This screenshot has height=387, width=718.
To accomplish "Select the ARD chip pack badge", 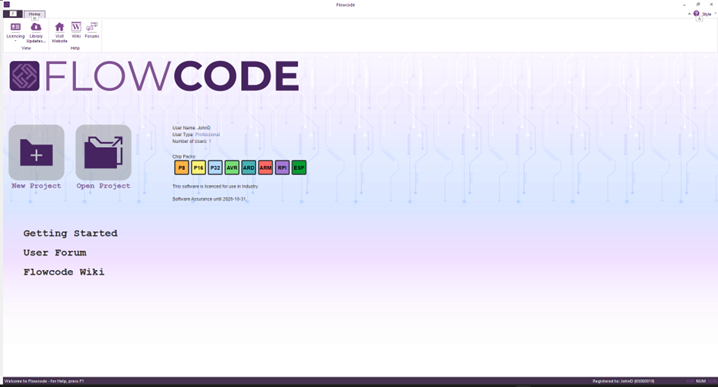I will click(249, 168).
